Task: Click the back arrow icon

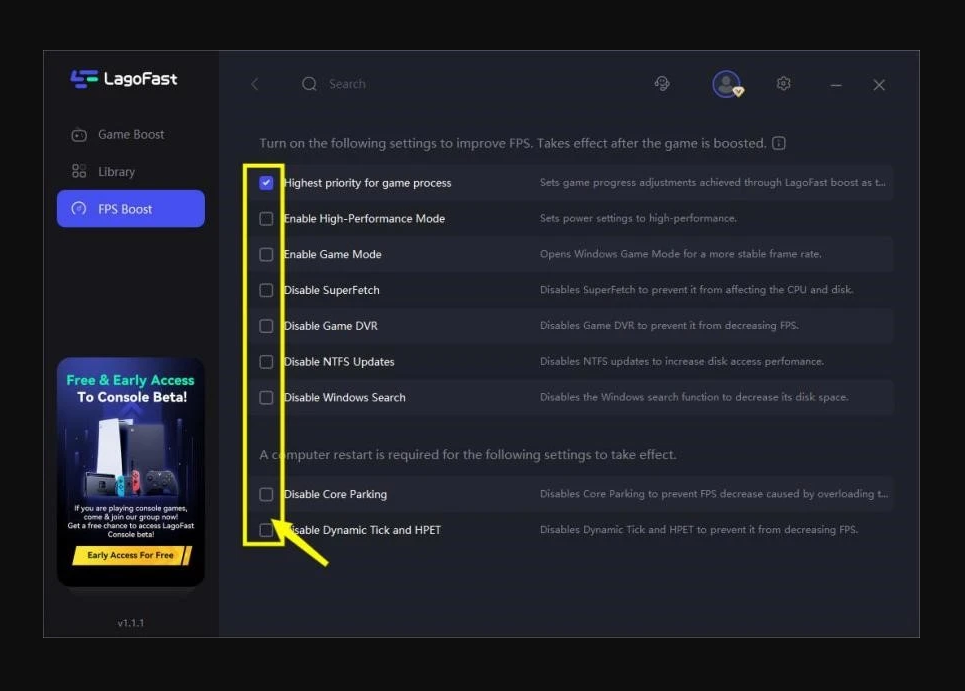Action: 255,84
